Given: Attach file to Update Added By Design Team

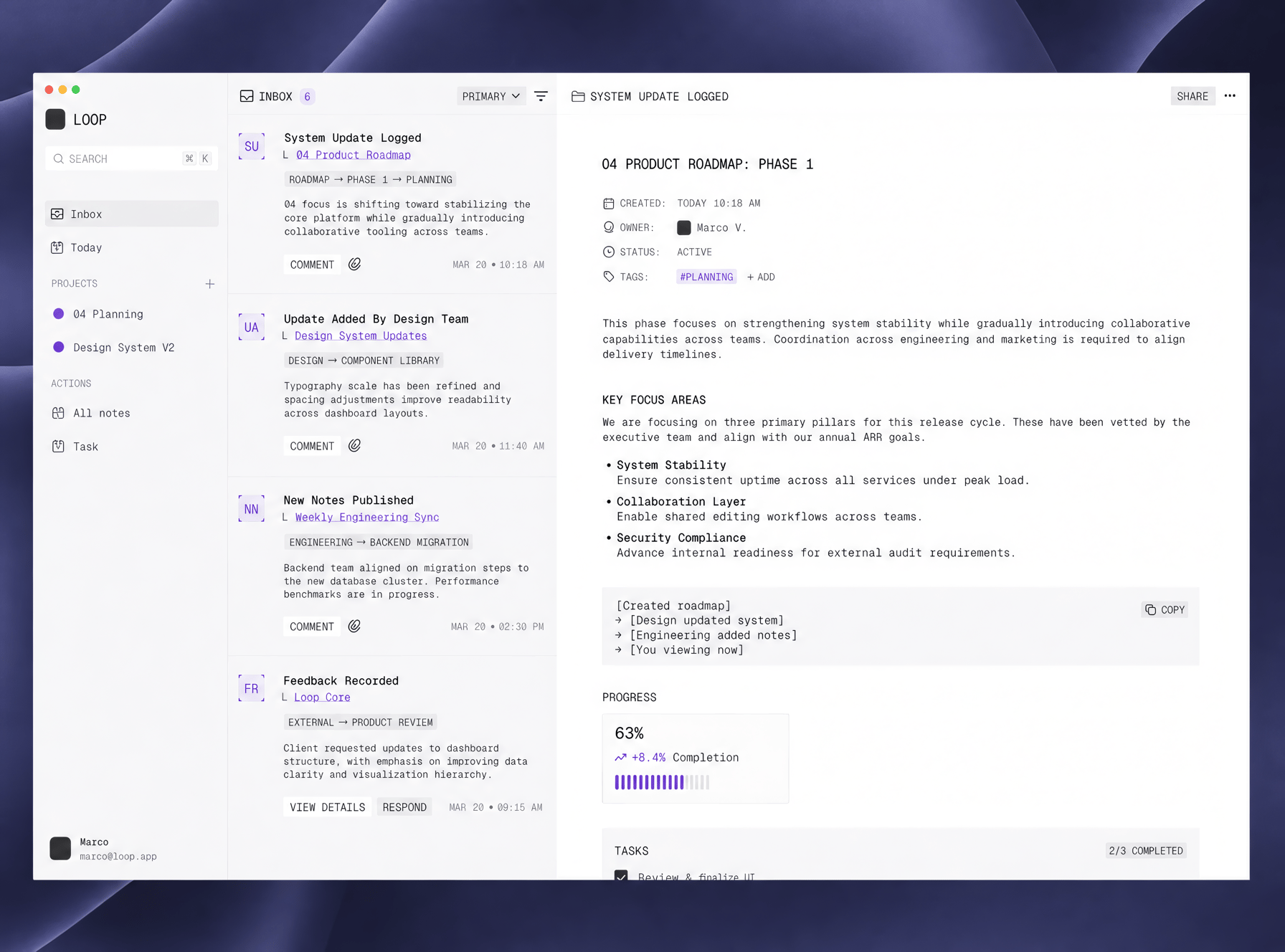Looking at the screenshot, I should click(x=354, y=446).
